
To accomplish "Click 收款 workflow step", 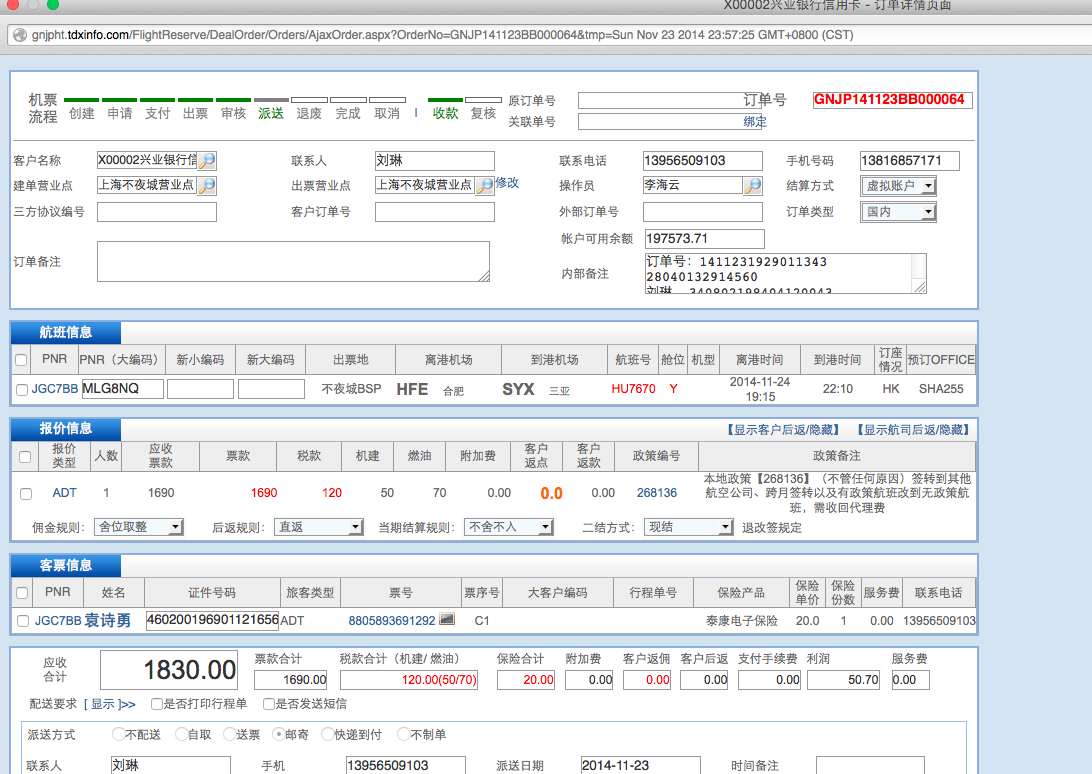I will [445, 114].
